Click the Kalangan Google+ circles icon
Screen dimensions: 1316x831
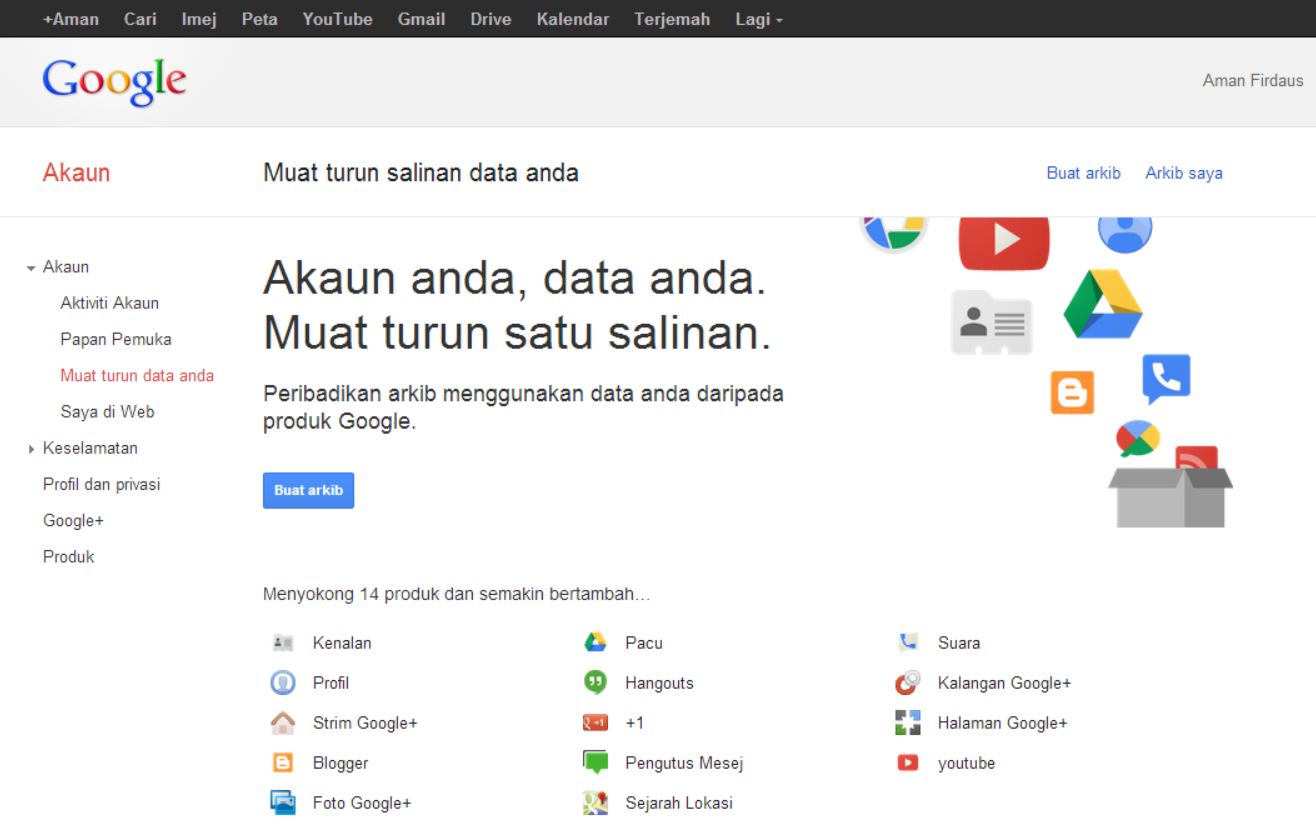tap(907, 683)
